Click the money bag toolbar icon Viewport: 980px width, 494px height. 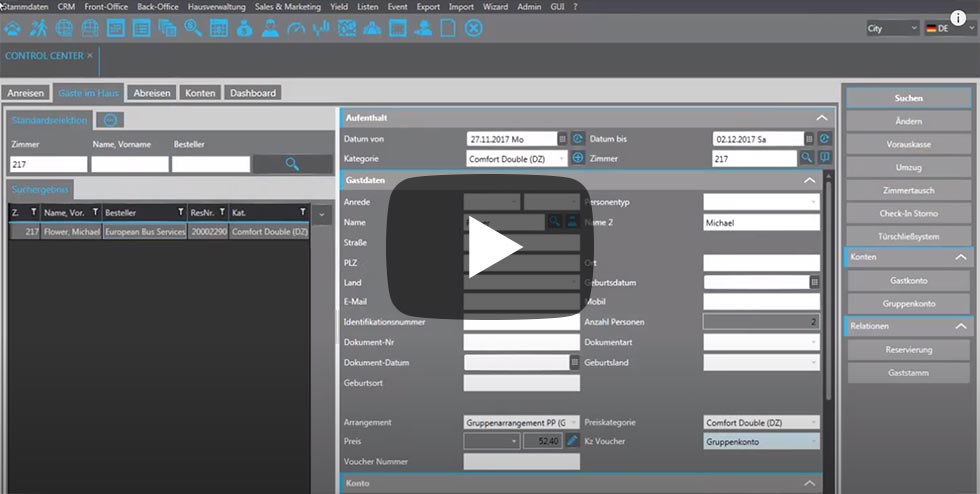pyautogui.click(x=244, y=28)
